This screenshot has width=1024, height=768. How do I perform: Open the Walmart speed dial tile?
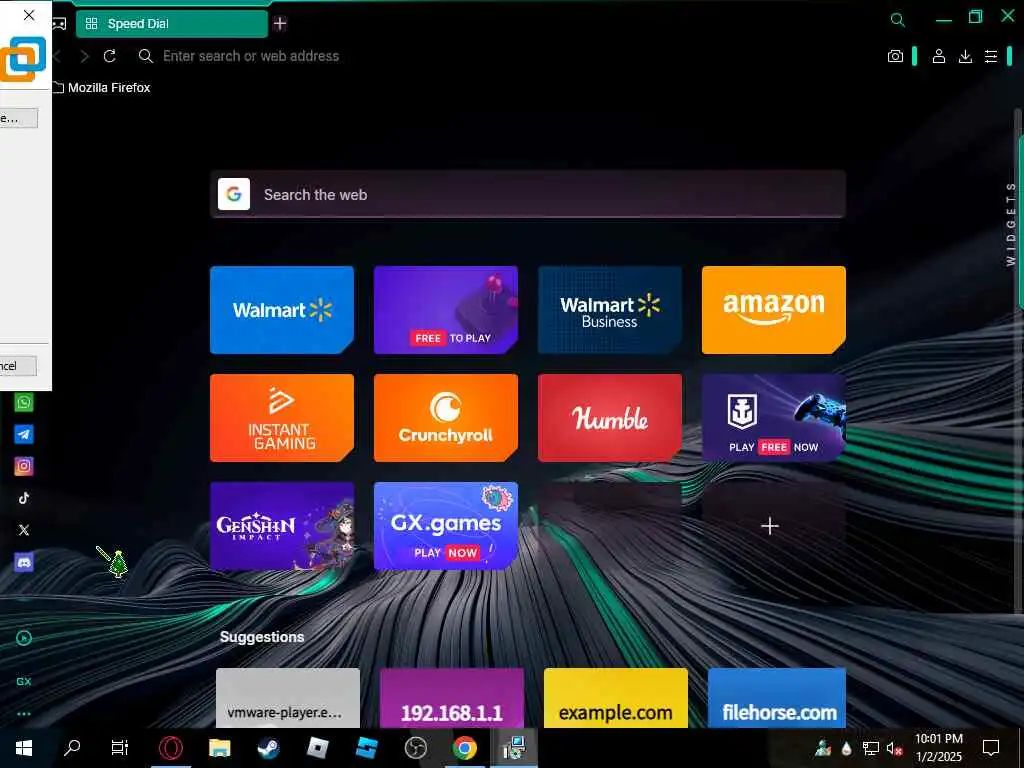point(281,310)
